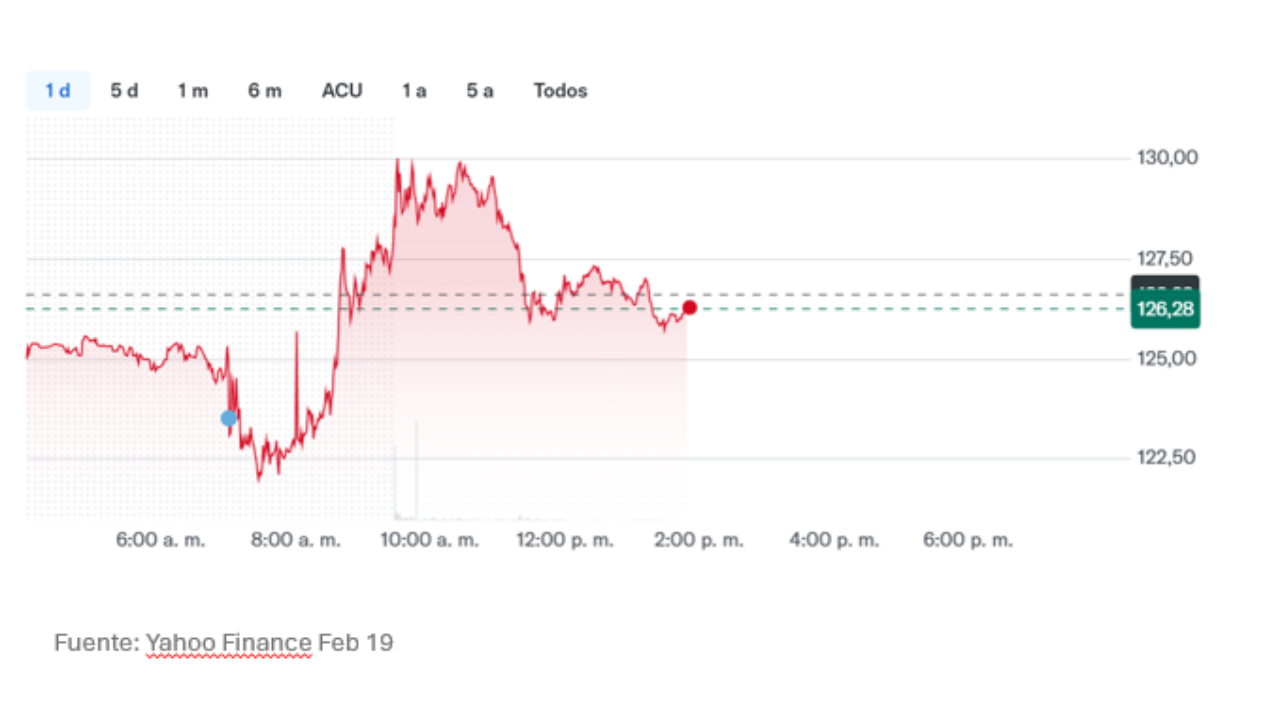This screenshot has width=1280, height=720.
Task: Click the Yahoo Finance source text
Action: coord(228,642)
